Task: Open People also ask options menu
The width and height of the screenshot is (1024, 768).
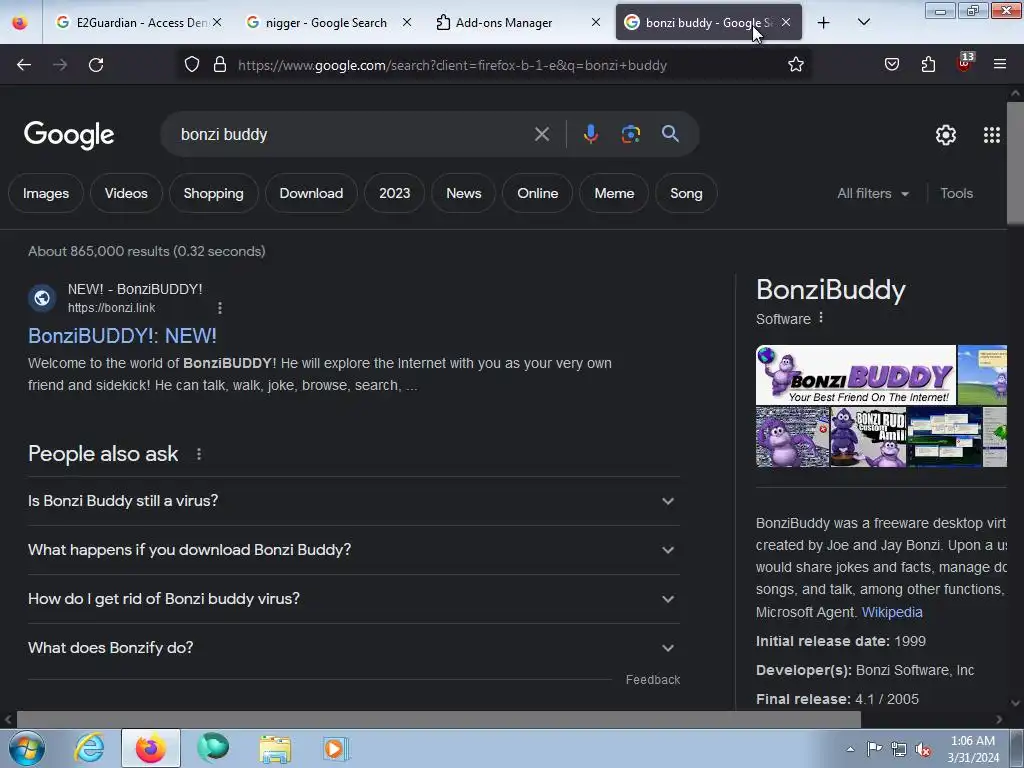Action: [199, 454]
